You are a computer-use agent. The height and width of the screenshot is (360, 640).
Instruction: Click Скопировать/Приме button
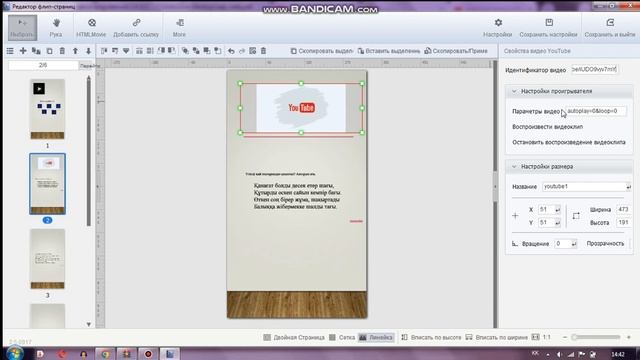click(456, 51)
